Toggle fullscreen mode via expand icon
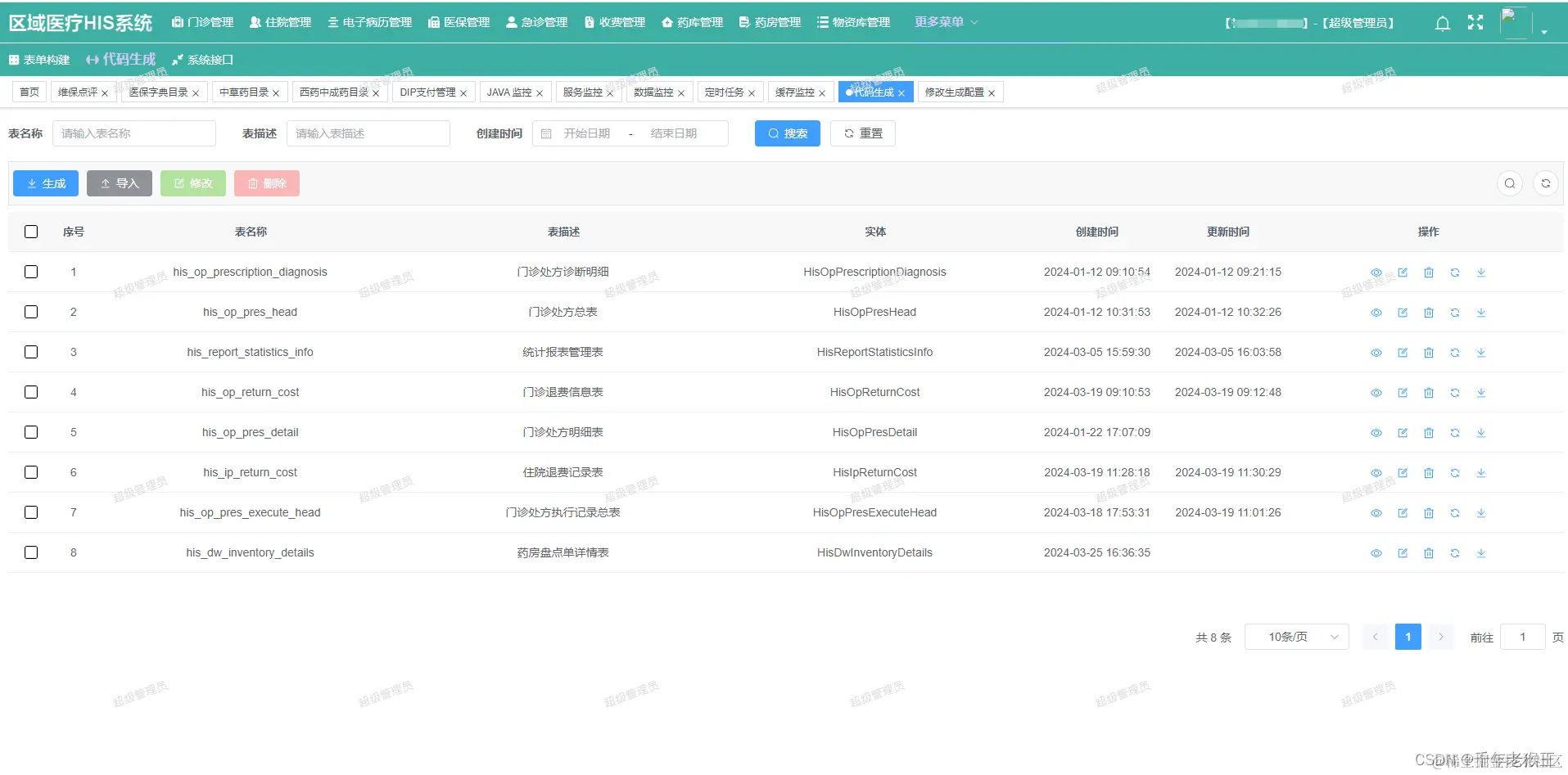 (1475, 23)
